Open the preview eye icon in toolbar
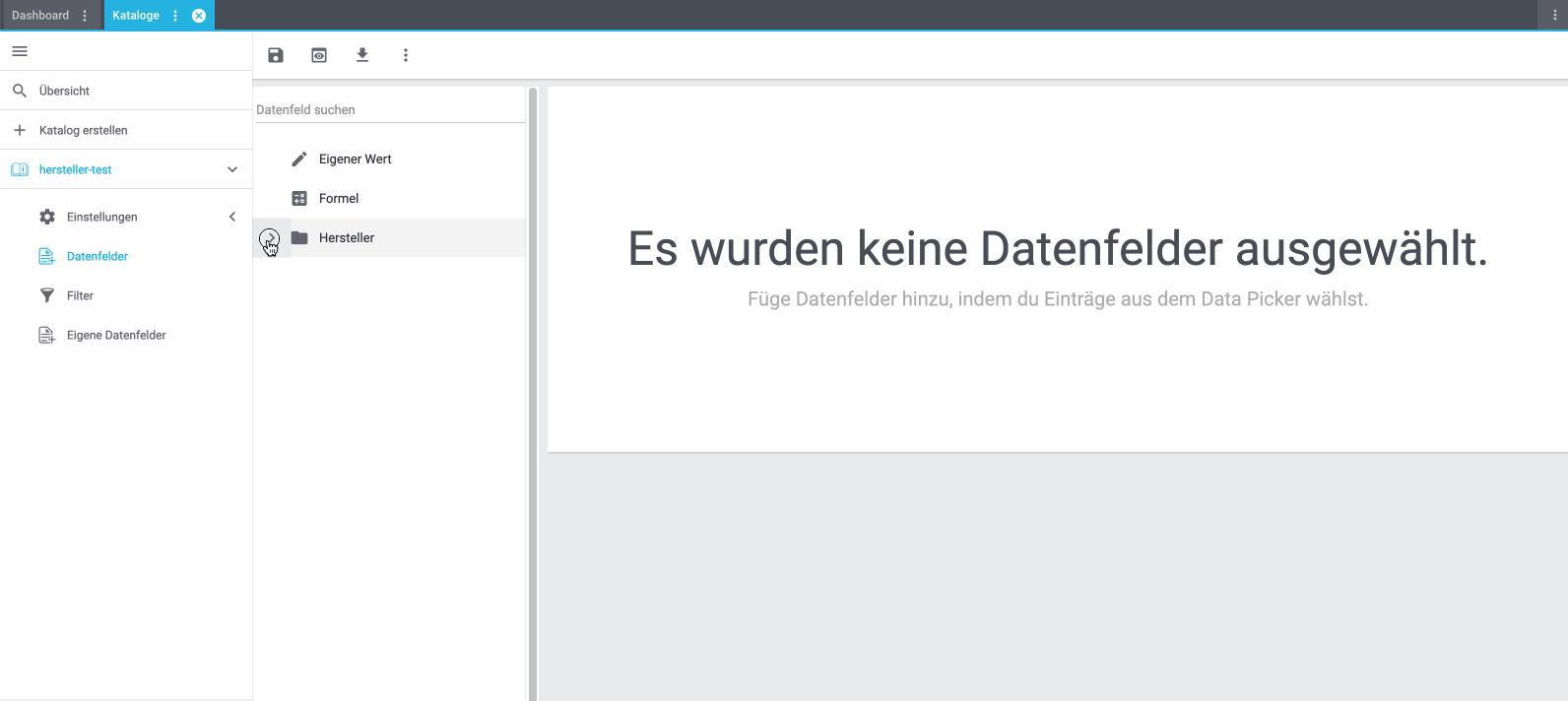 point(319,55)
